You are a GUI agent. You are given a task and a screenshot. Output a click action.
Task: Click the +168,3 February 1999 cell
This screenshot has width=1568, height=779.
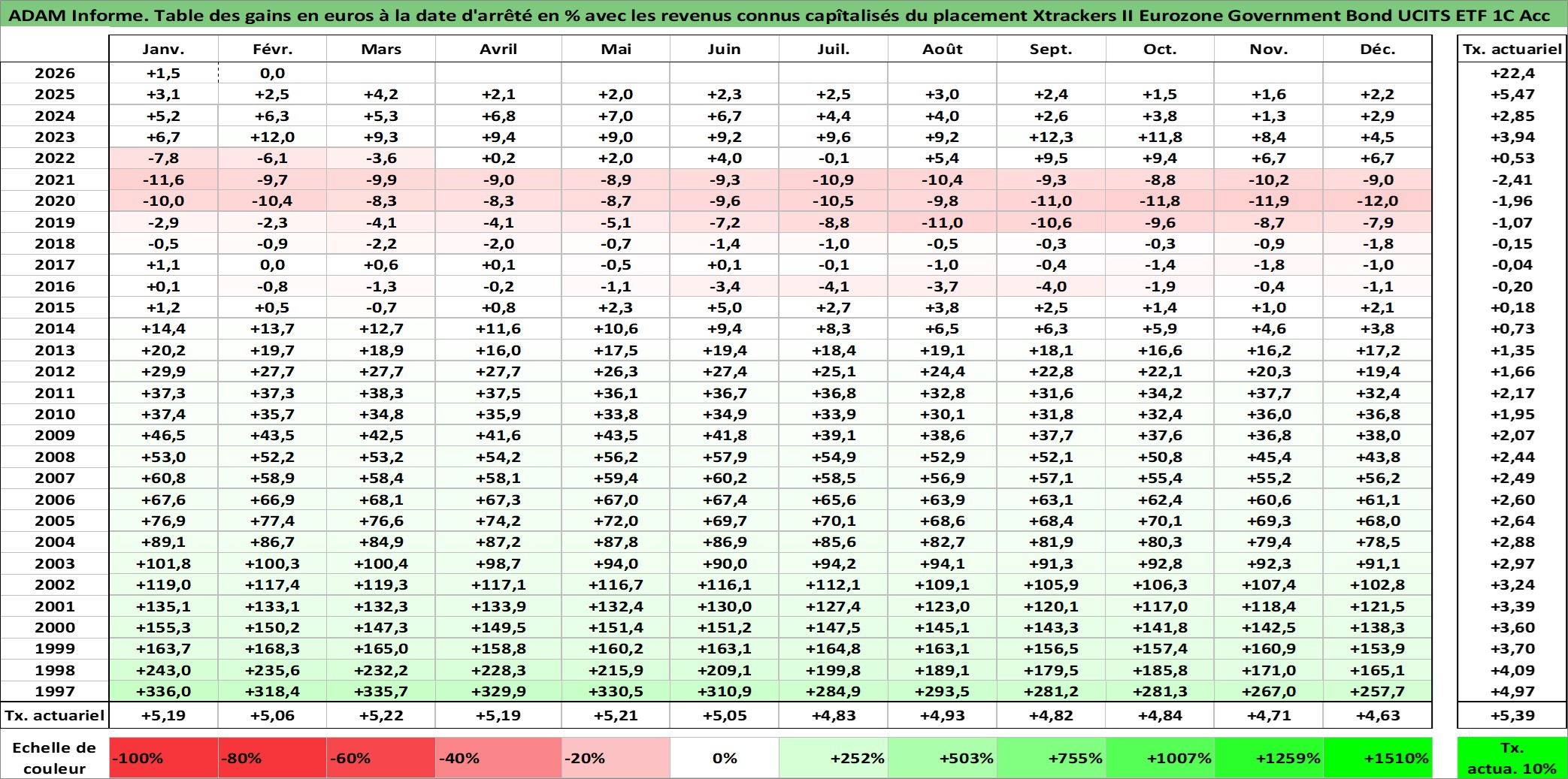pos(272,648)
